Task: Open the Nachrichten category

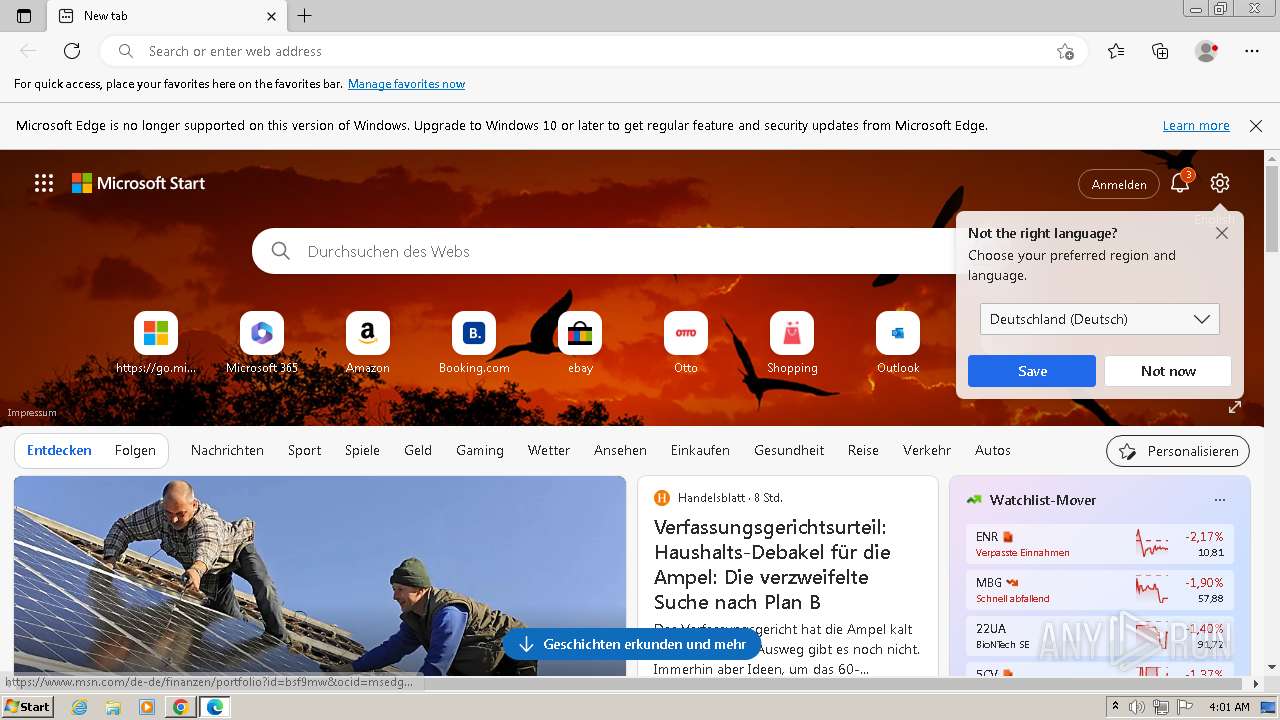Action: coord(227,450)
